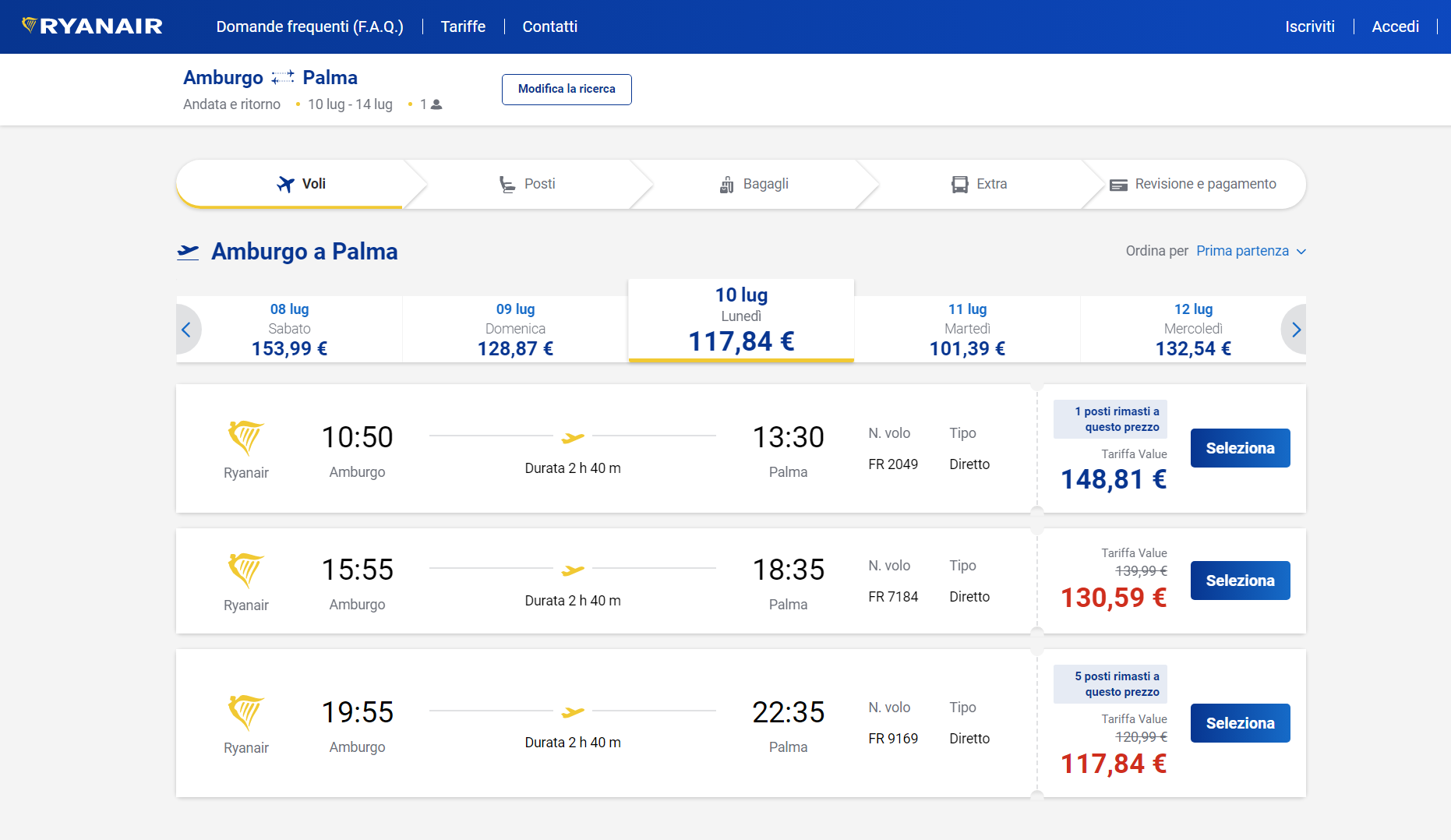Select the Bagagli step tab
Viewport: 1451px width, 840px height.
click(x=754, y=184)
